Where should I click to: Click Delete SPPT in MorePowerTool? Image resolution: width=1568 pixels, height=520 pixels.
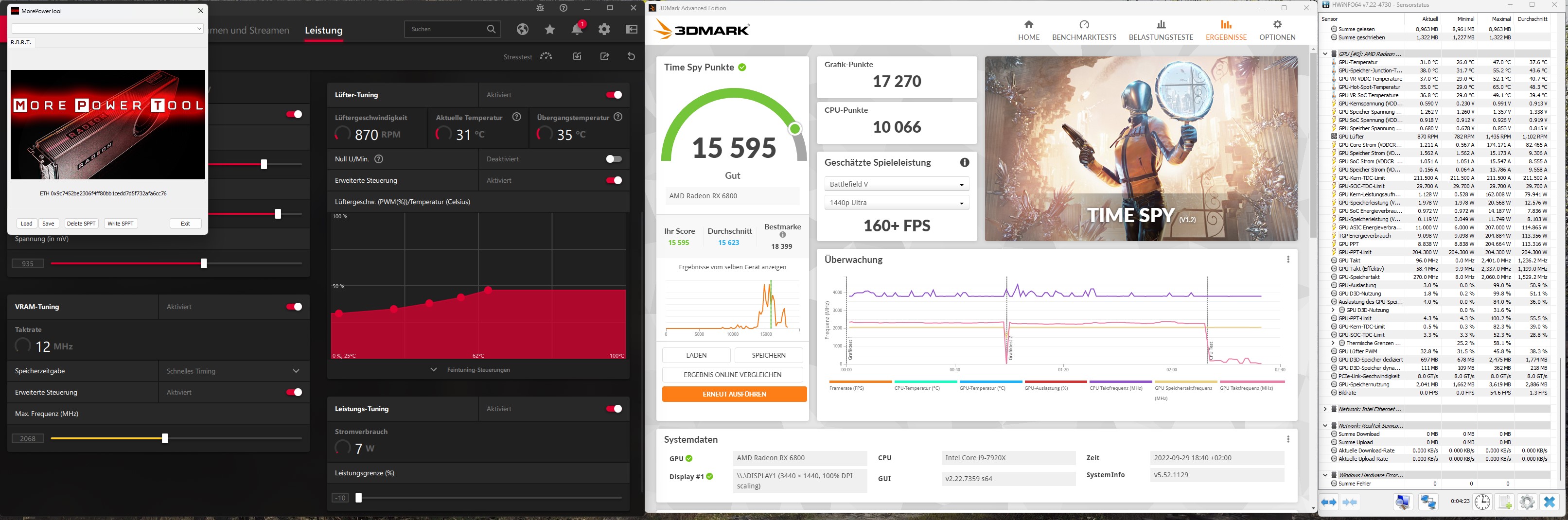(81, 223)
